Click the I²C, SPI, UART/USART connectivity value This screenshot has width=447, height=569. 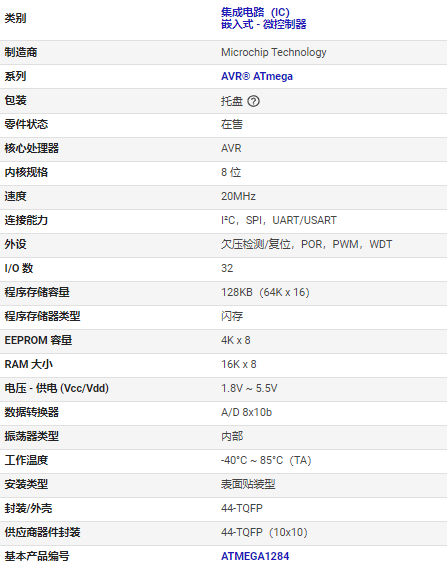click(279, 220)
